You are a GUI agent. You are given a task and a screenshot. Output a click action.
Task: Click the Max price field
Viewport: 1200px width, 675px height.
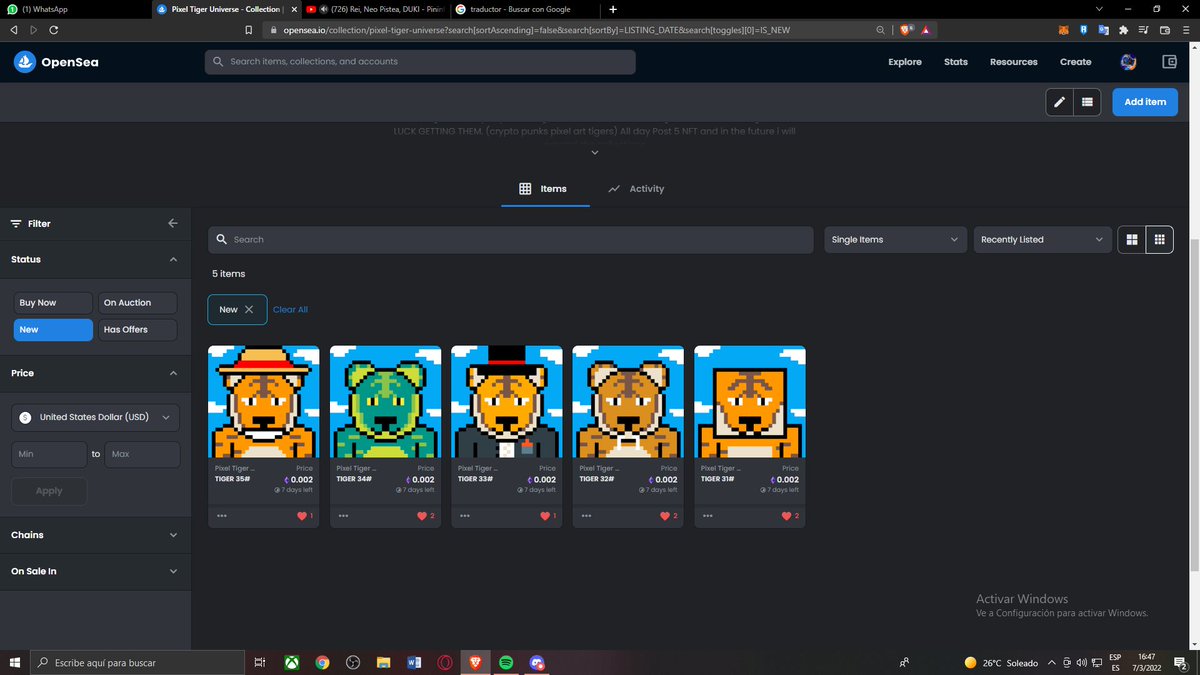pos(142,454)
